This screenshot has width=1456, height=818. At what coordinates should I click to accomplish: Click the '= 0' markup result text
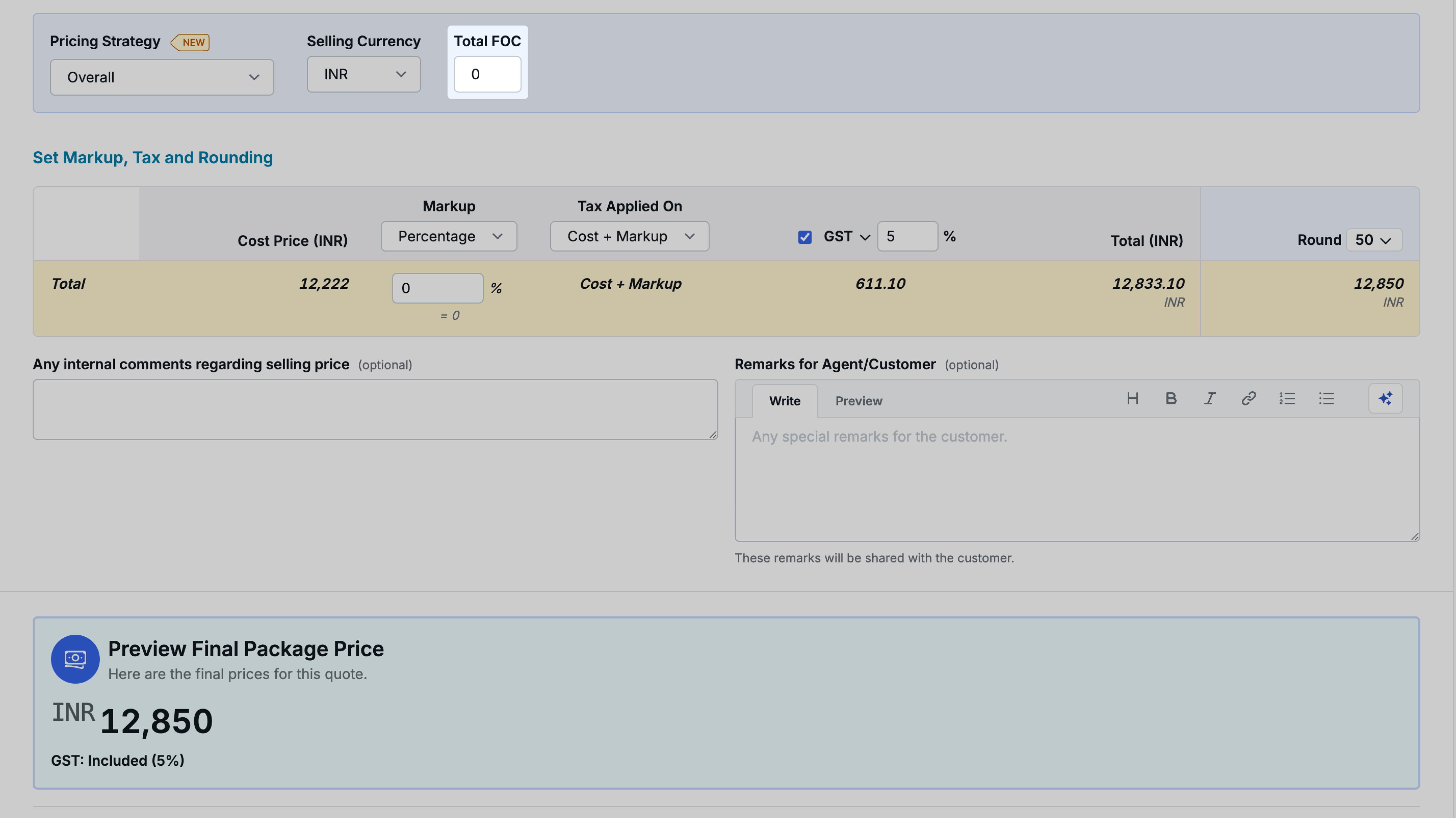point(450,316)
